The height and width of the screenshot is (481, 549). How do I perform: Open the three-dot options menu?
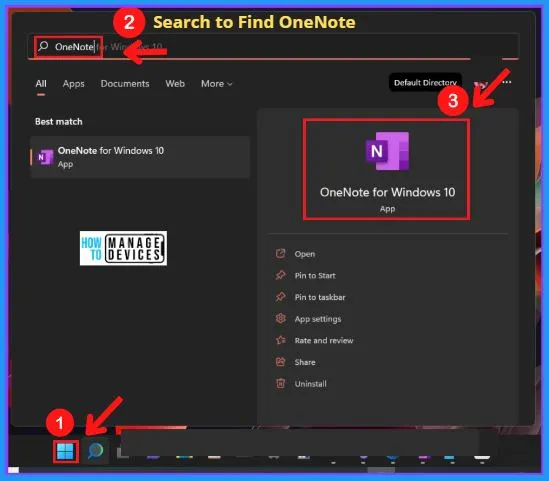click(507, 82)
